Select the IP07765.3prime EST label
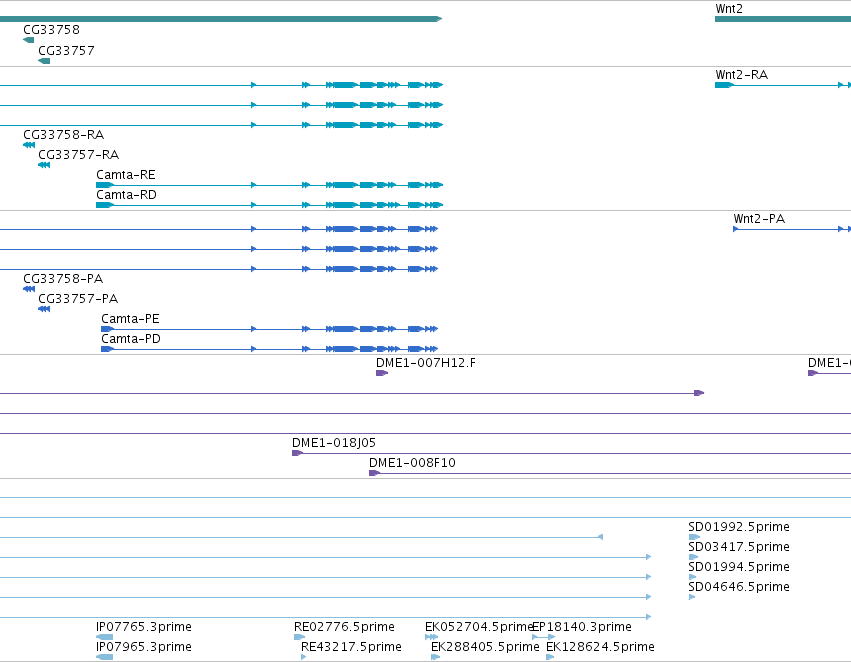This screenshot has height=662, width=851. [x=144, y=627]
